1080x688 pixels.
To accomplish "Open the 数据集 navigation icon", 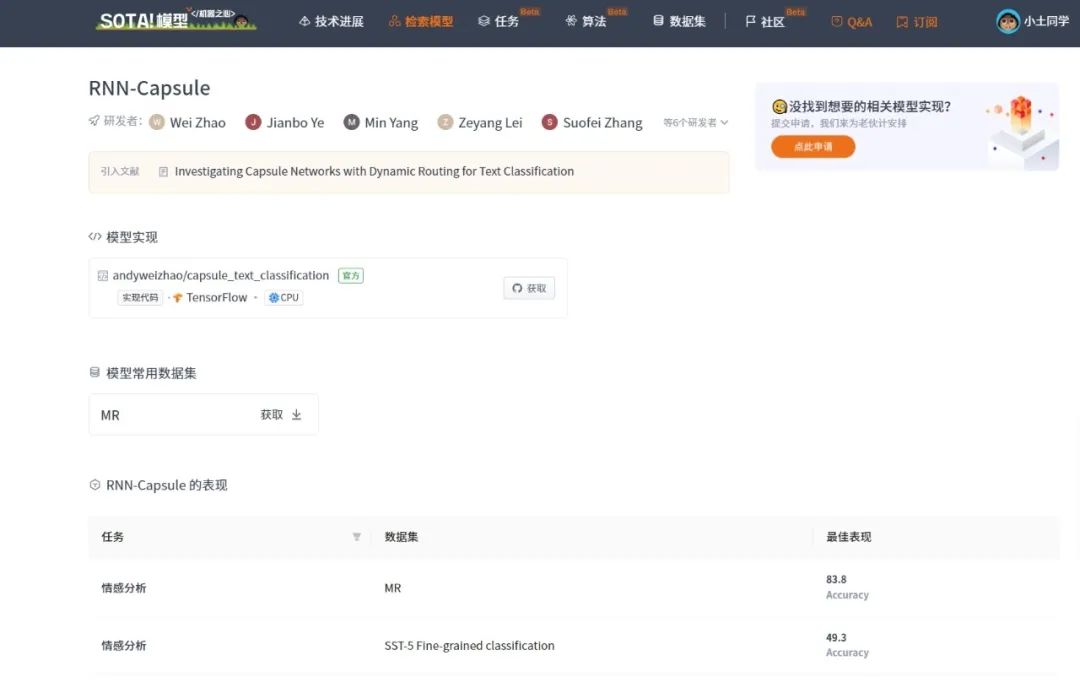I will click(657, 20).
